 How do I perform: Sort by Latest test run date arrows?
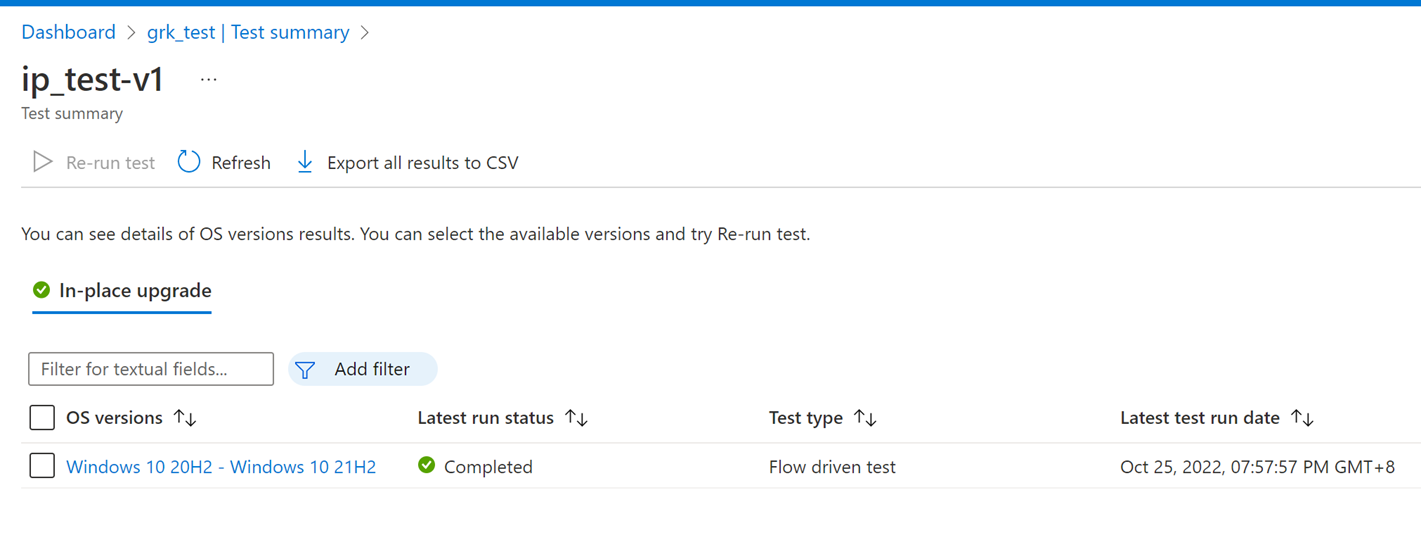(1302, 418)
